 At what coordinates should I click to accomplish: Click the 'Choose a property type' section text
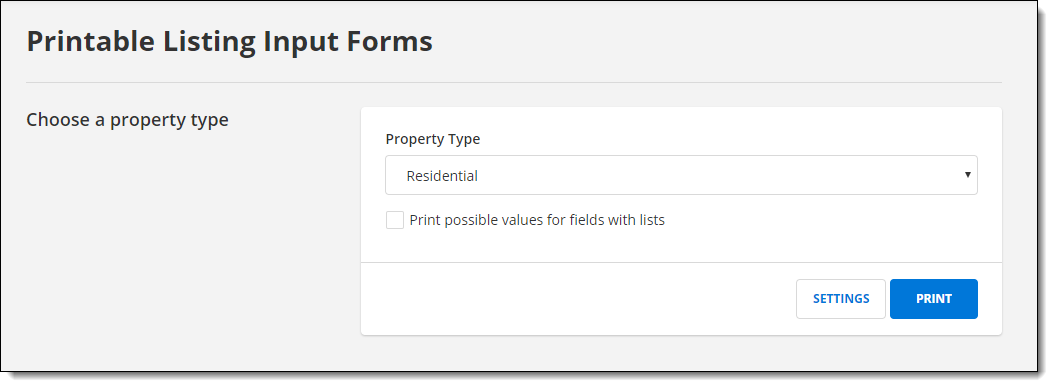click(128, 120)
